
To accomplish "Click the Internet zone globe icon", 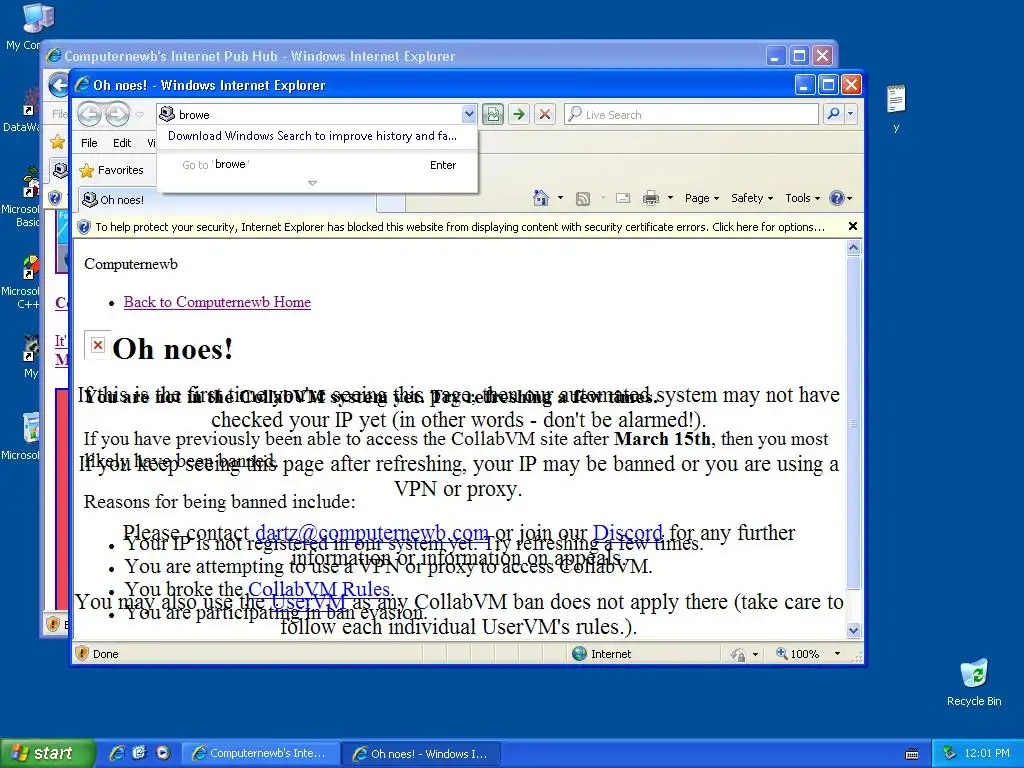I will tap(579, 654).
